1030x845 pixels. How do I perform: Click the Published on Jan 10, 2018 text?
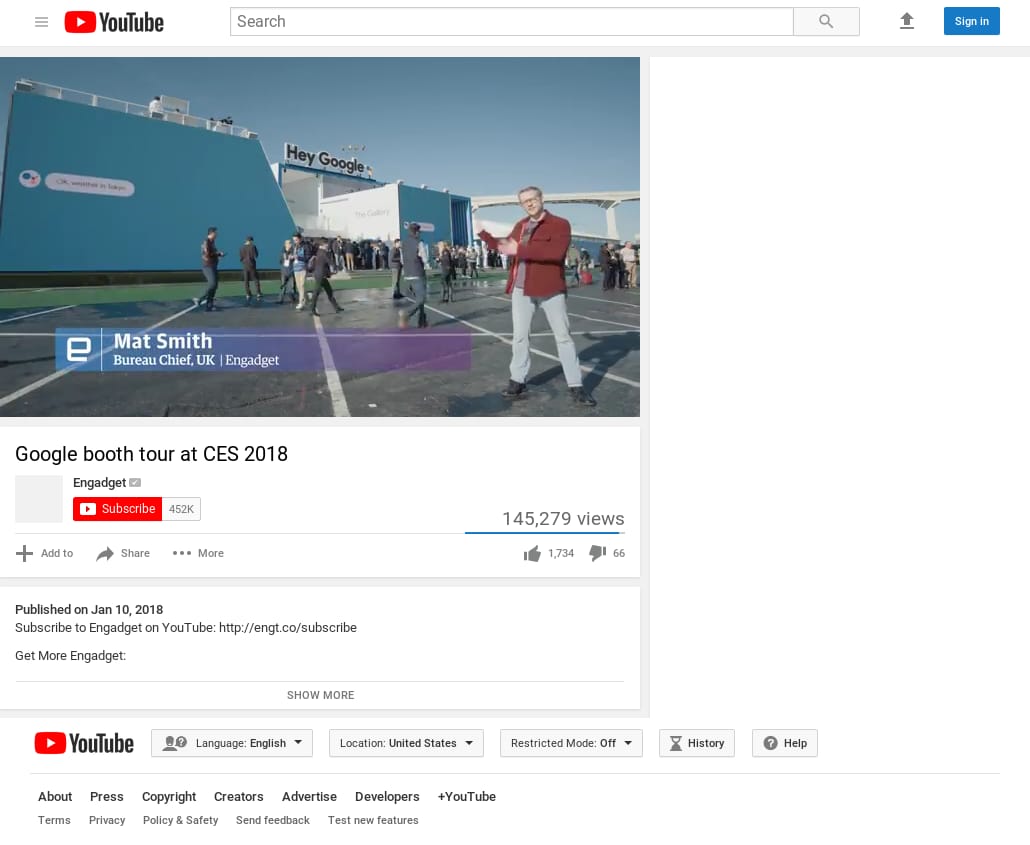pos(89,610)
